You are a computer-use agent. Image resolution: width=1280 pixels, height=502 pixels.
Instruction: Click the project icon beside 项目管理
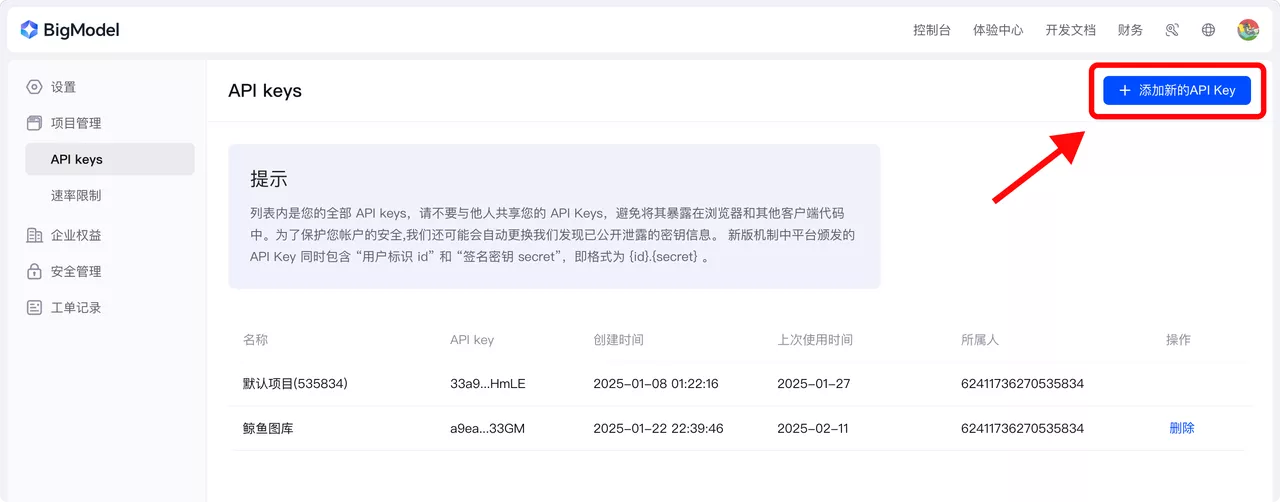[34, 123]
